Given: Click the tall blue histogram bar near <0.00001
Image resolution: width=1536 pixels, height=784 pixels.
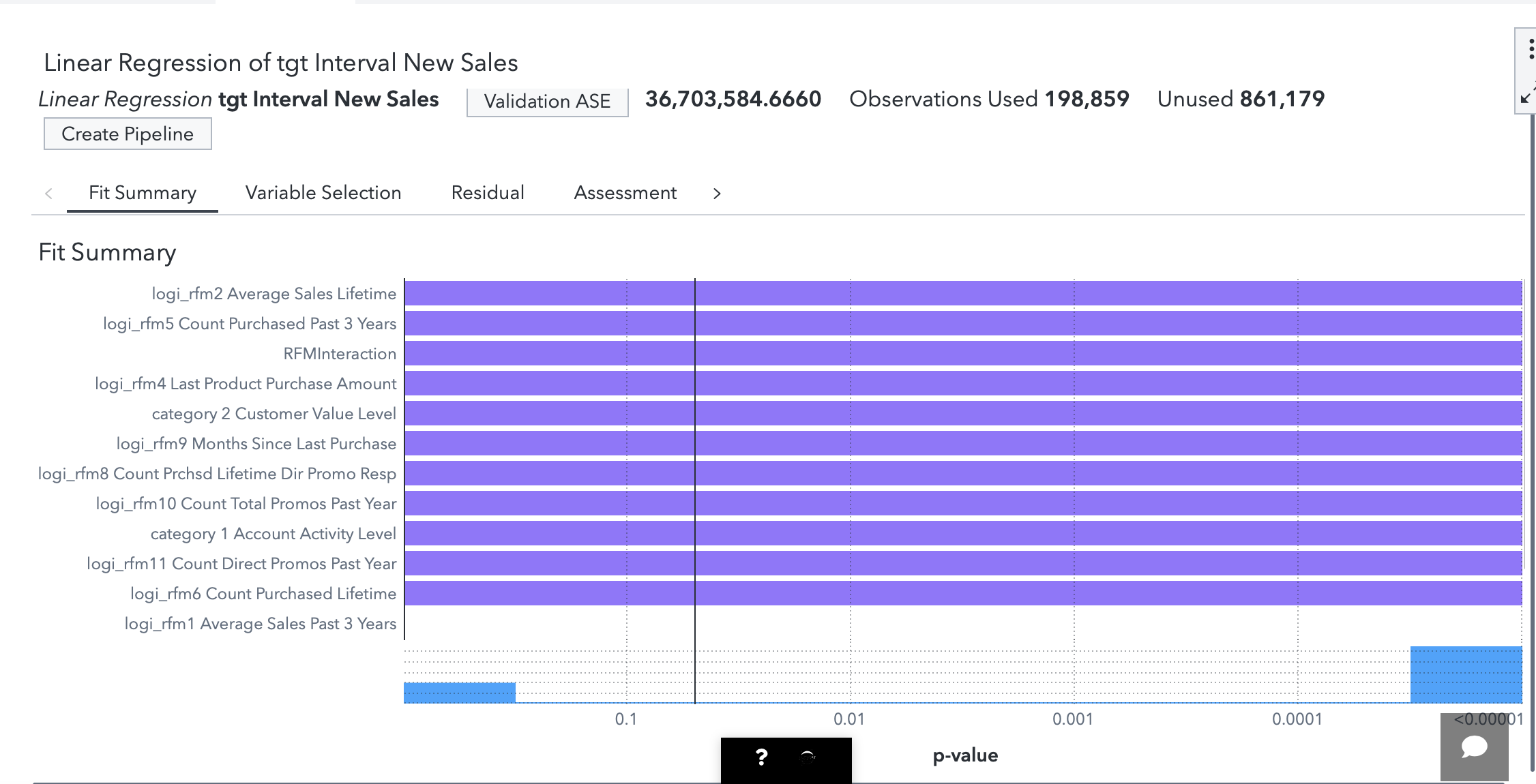Looking at the screenshot, I should point(1466,675).
